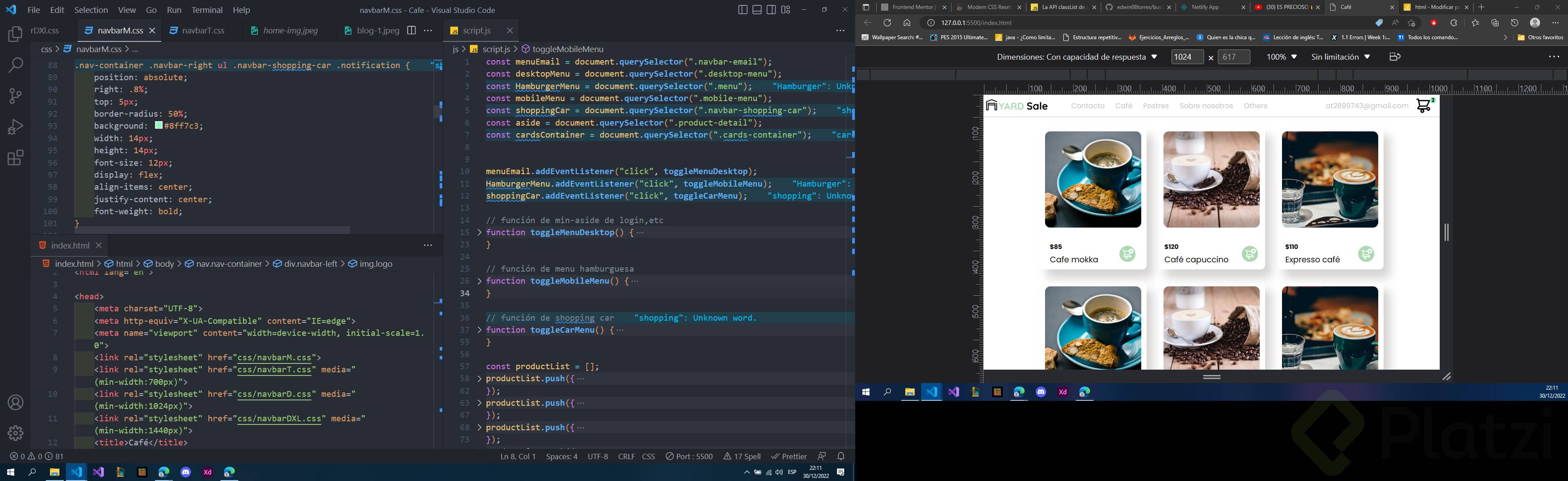Close the navbarM.css tab
This screenshot has height=481, width=1568.
click(x=152, y=30)
